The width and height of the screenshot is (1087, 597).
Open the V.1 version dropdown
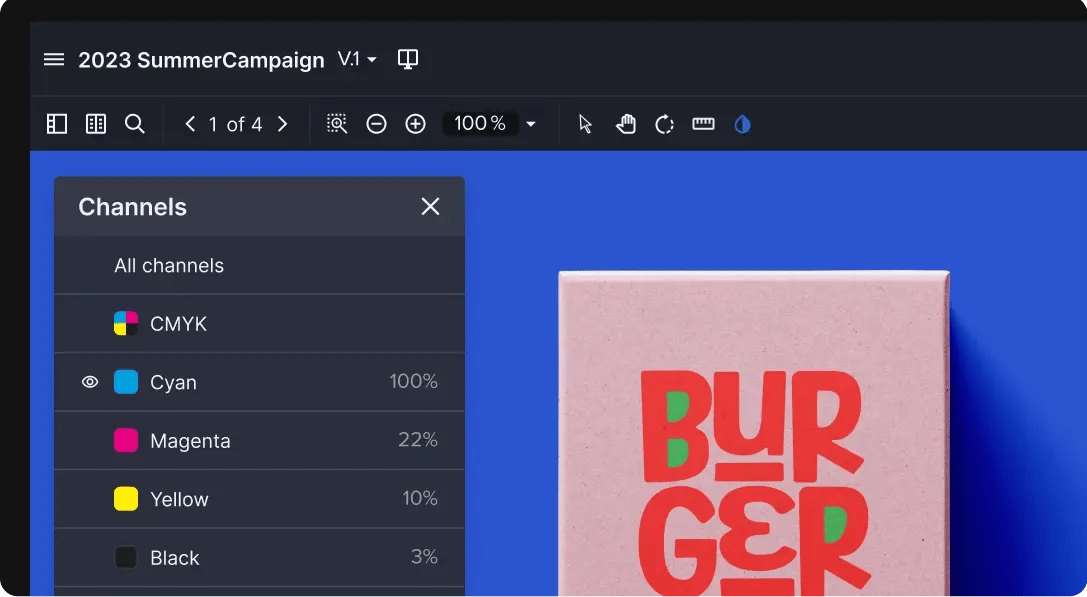[x=357, y=60]
